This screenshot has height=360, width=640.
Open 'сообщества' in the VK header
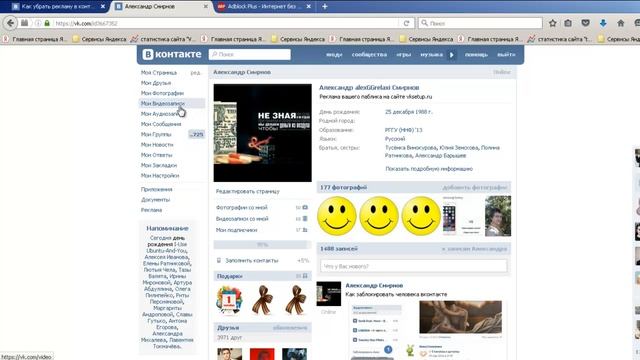tap(369, 54)
